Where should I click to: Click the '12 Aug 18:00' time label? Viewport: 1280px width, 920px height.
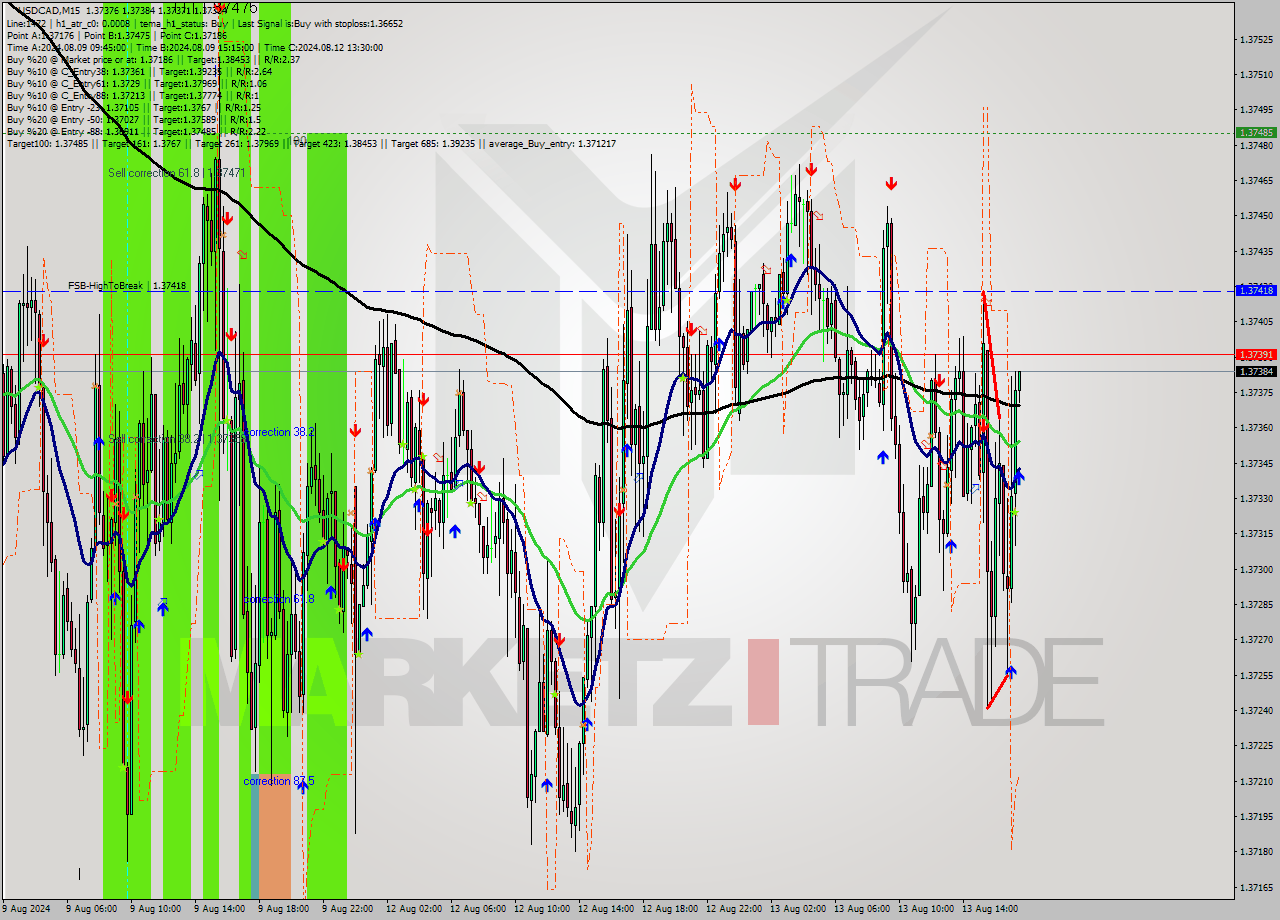coord(669,909)
